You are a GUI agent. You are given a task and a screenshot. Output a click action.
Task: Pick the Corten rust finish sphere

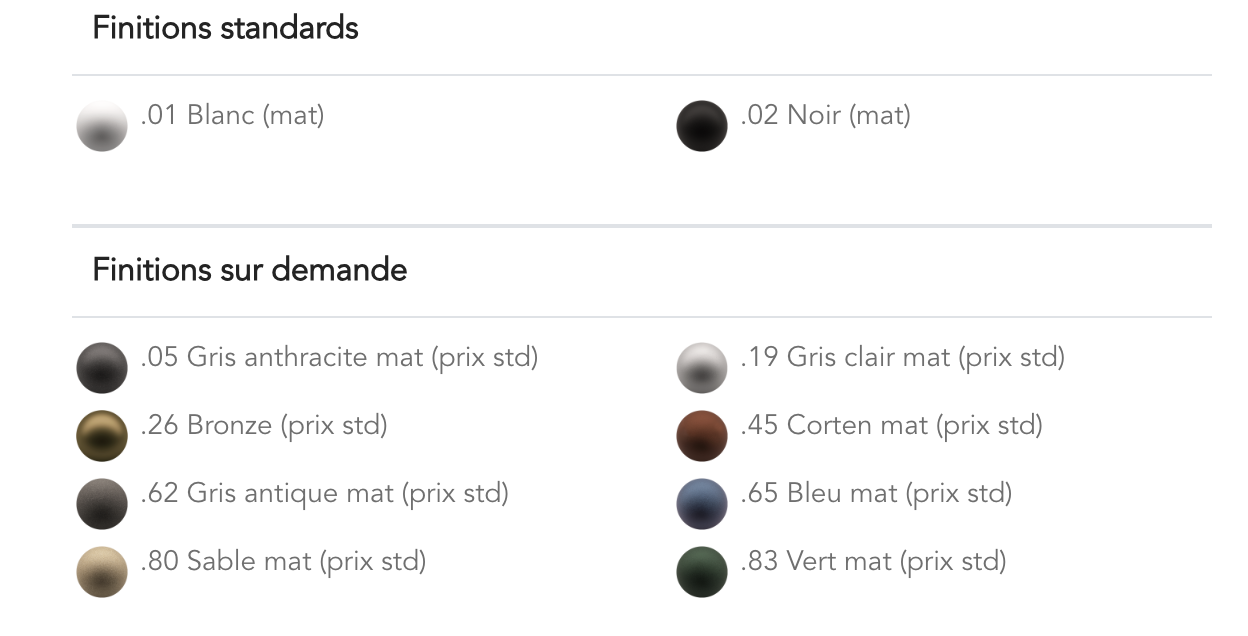click(x=702, y=436)
